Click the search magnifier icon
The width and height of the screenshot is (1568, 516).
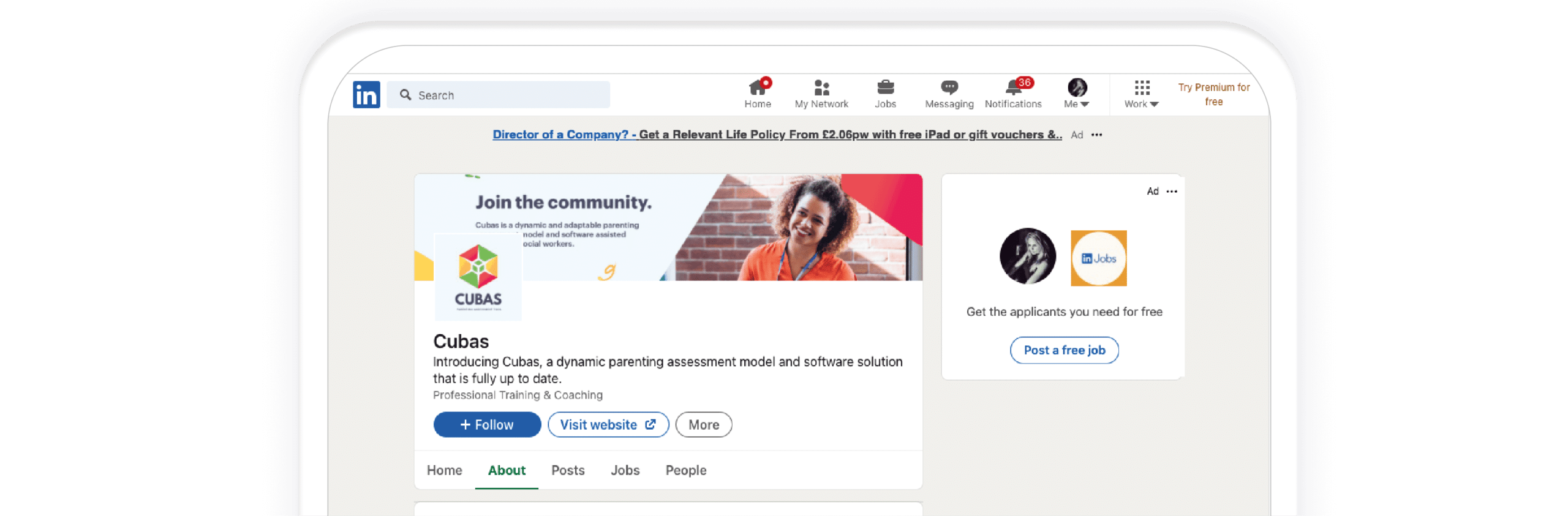(x=405, y=95)
